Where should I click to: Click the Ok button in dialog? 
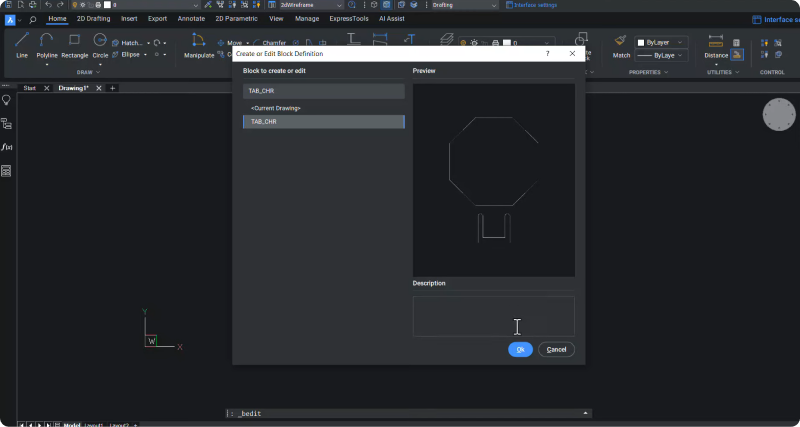click(520, 349)
